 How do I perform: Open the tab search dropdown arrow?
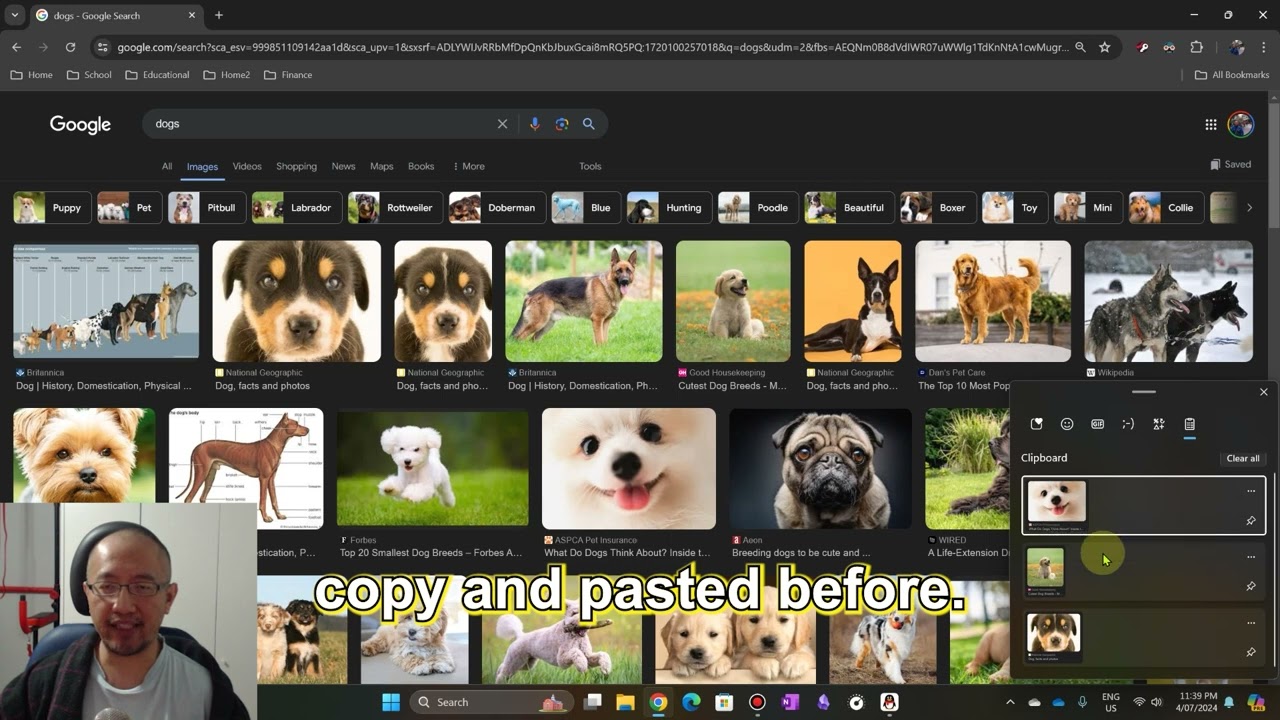(x=14, y=15)
